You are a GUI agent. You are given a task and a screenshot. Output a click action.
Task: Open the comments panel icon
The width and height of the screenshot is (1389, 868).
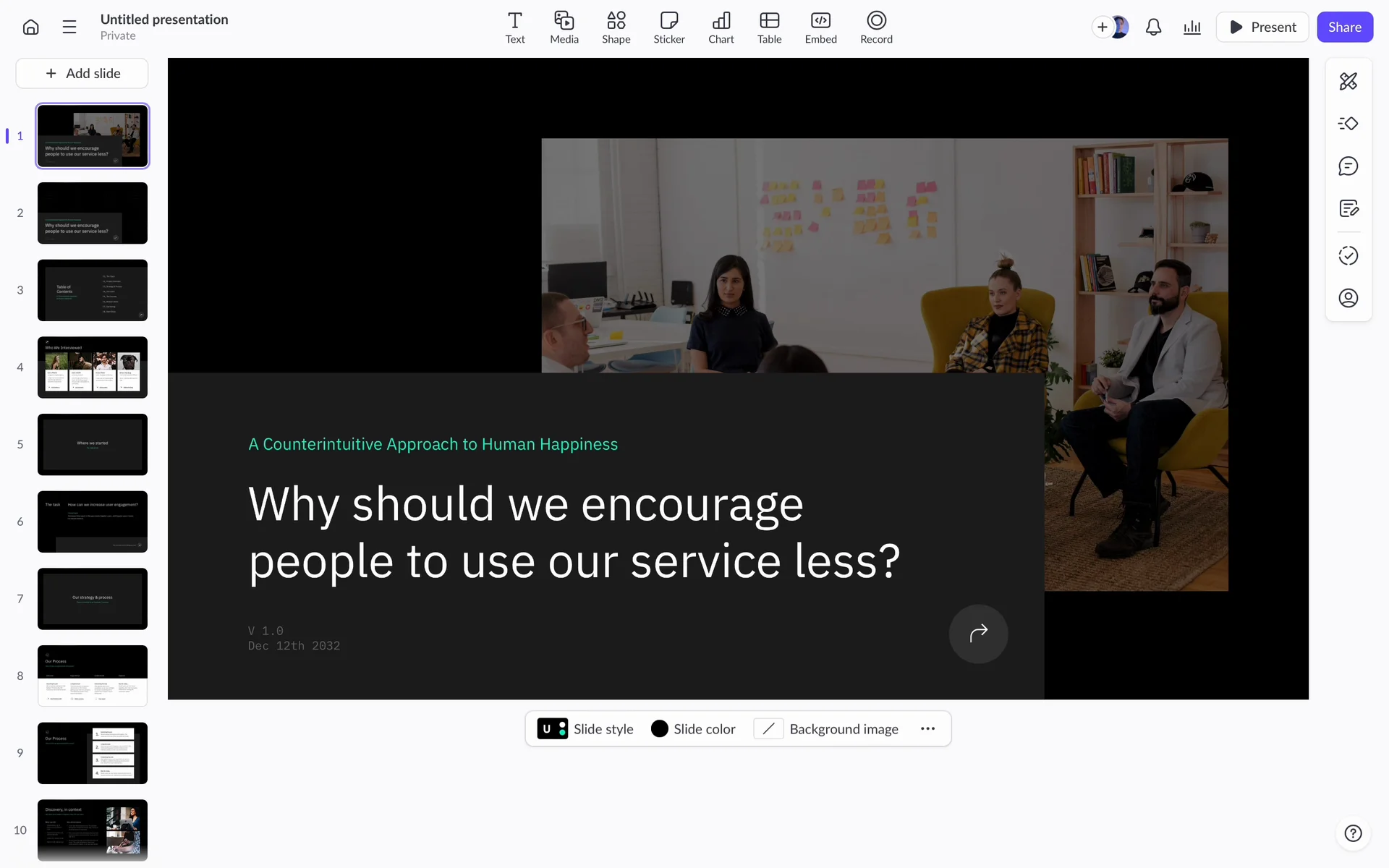(1348, 166)
